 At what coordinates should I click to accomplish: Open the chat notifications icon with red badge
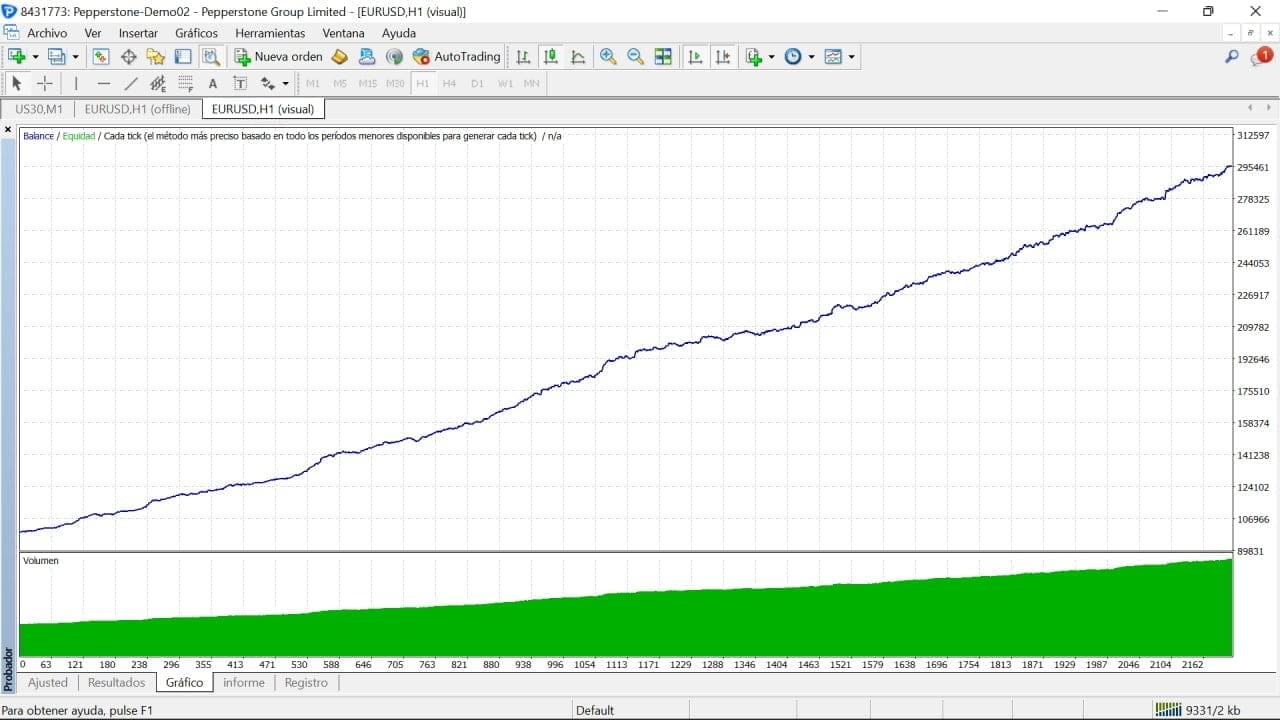coord(1261,57)
